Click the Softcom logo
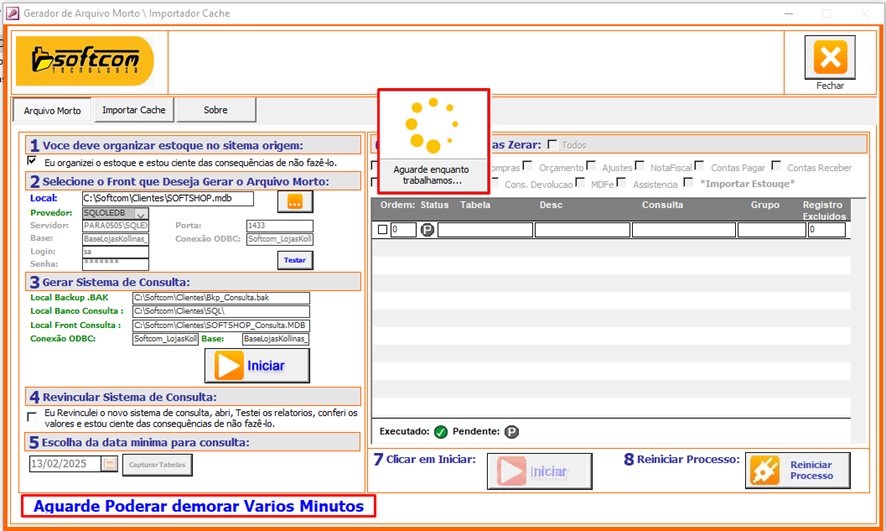The height and width of the screenshot is (531, 886). point(85,62)
